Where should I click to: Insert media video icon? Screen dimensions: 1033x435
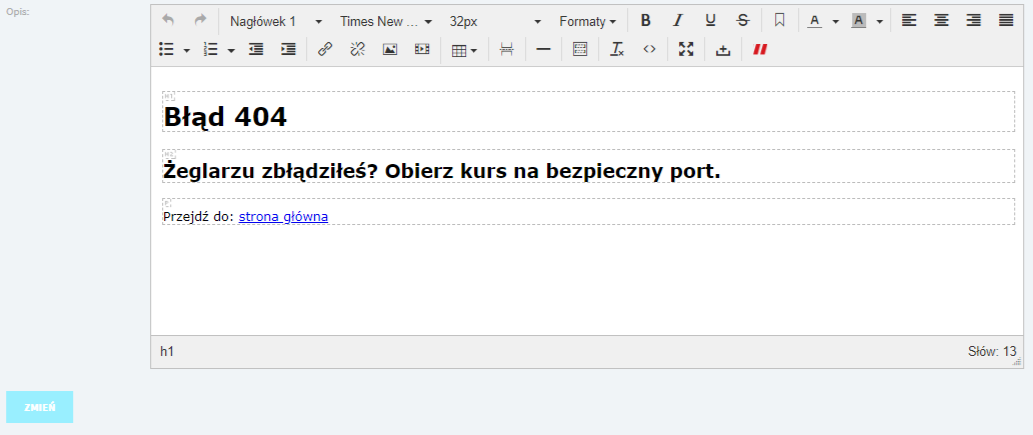click(422, 49)
